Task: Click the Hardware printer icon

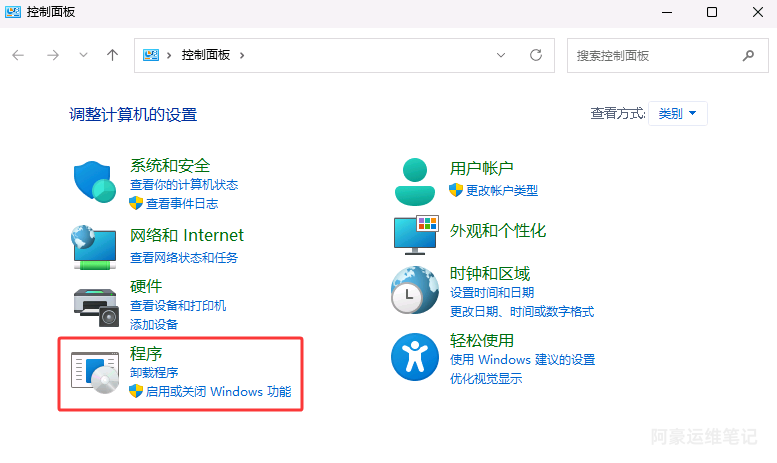Action: (x=96, y=305)
